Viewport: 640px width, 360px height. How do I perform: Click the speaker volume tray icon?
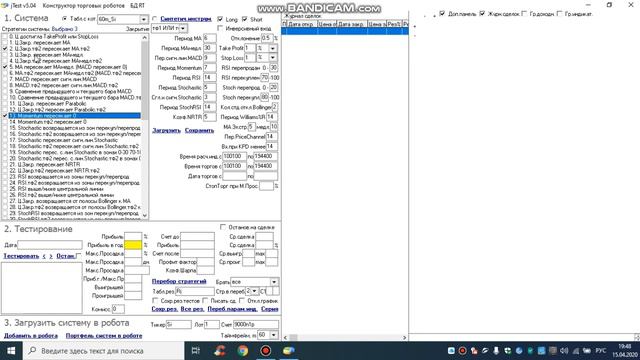(x=564, y=351)
